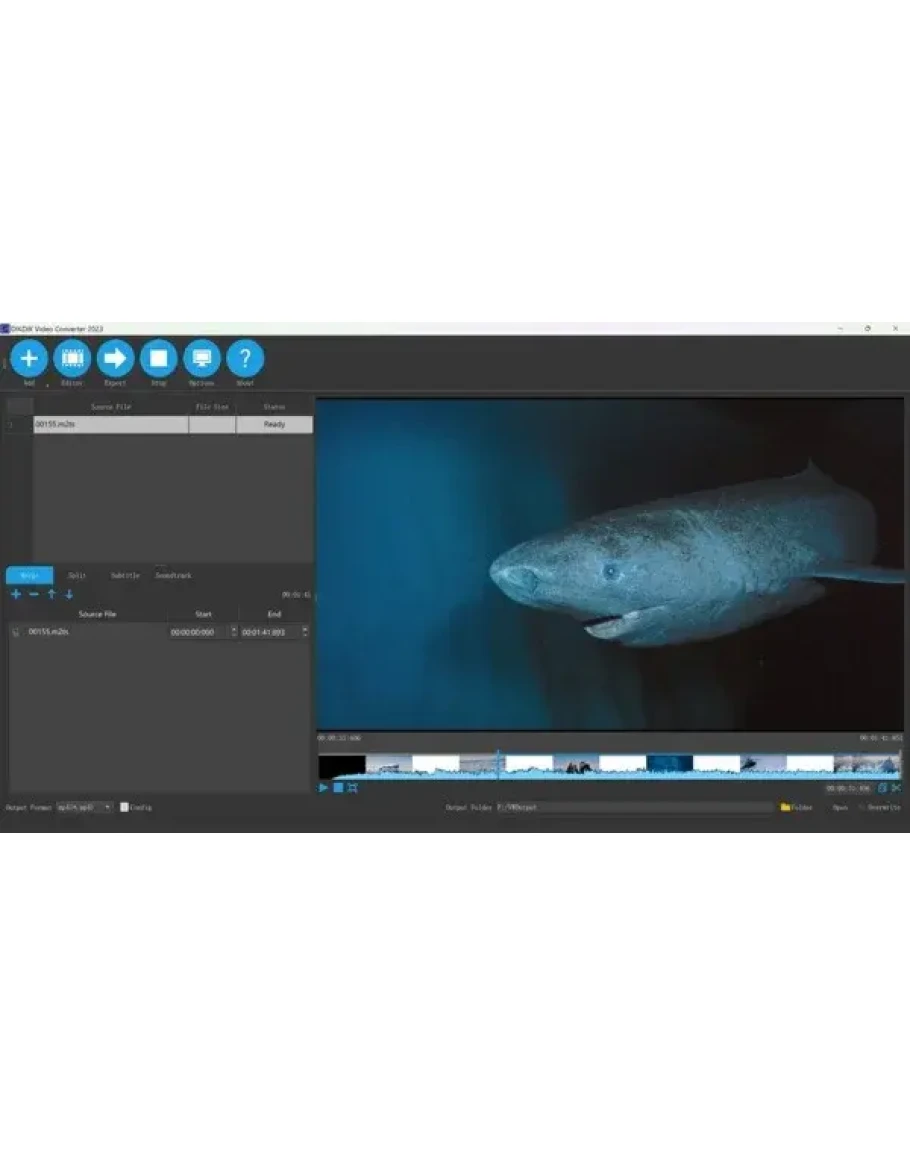Toggle the Overwrite option

(x=862, y=807)
